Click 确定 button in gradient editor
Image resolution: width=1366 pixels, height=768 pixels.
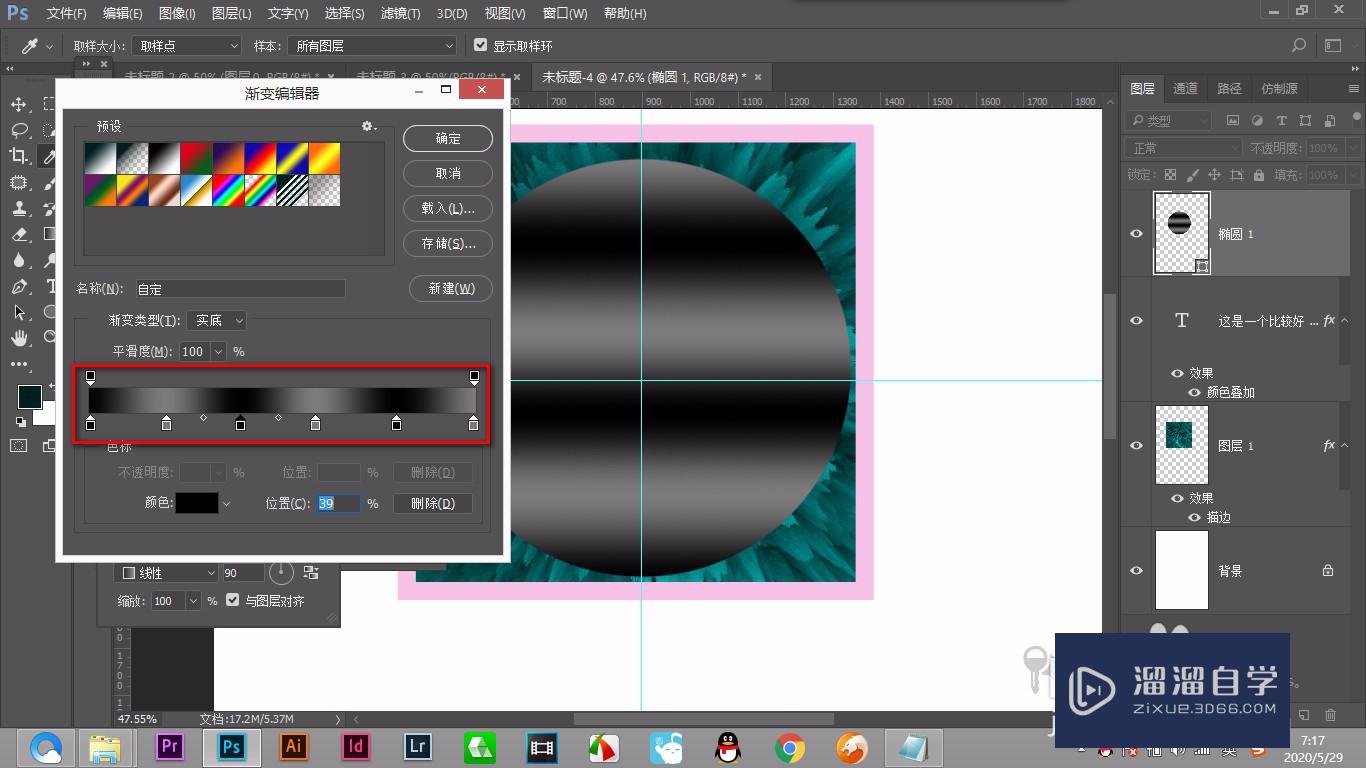point(448,139)
